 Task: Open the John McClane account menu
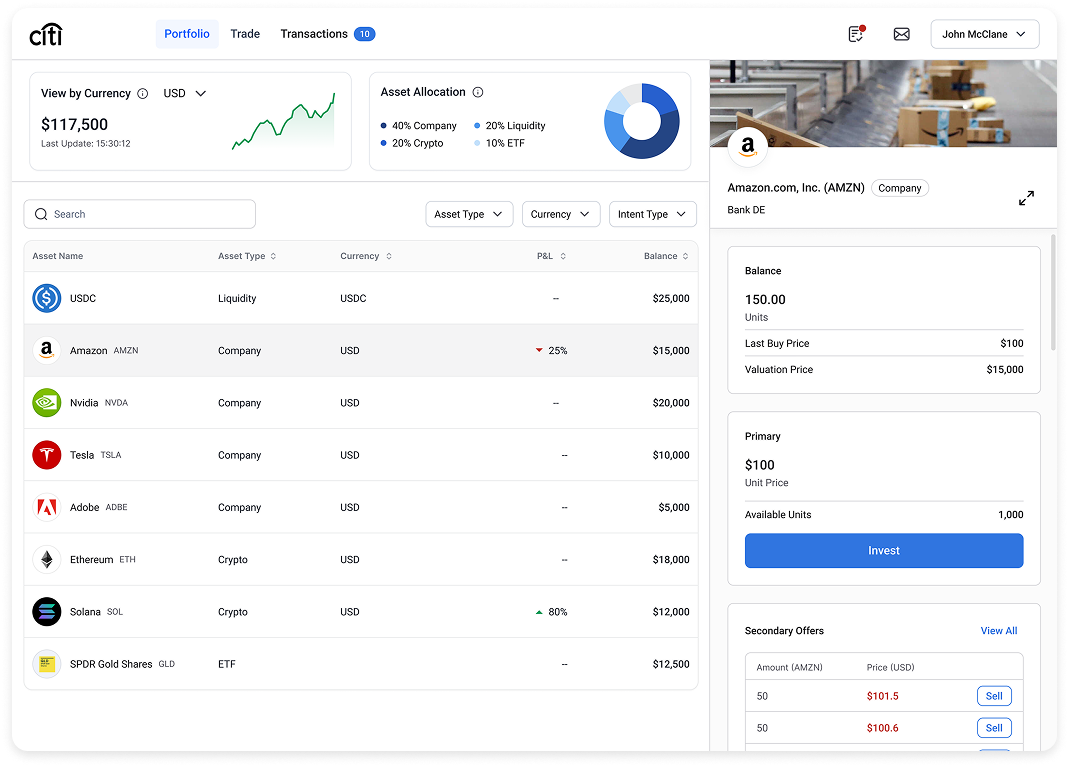[x=984, y=34]
